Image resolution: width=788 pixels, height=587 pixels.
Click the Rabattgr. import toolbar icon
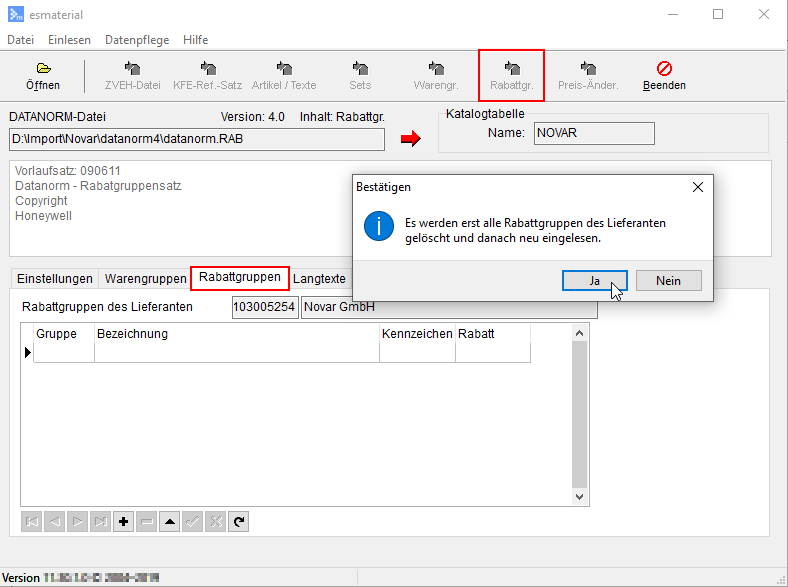(x=511, y=69)
